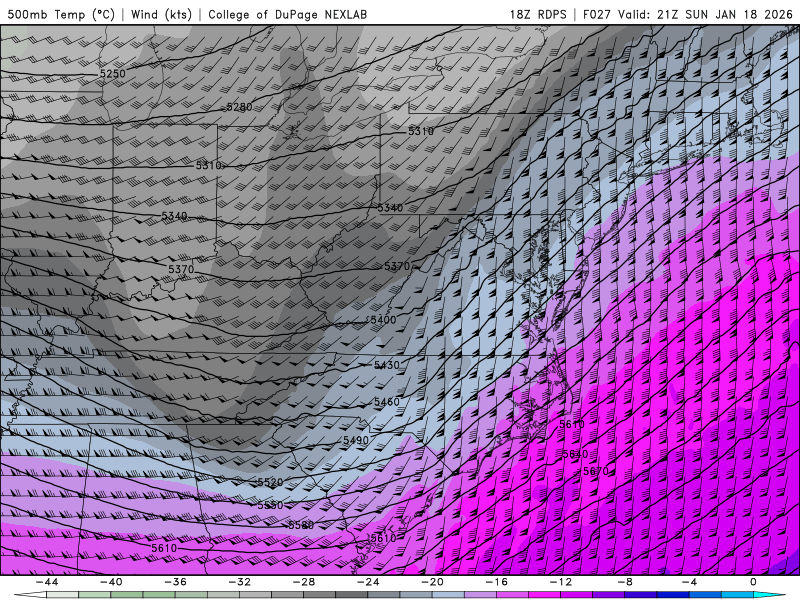The image size is (800, 600).
Task: Select the 5400 contour label
Action: [383, 320]
